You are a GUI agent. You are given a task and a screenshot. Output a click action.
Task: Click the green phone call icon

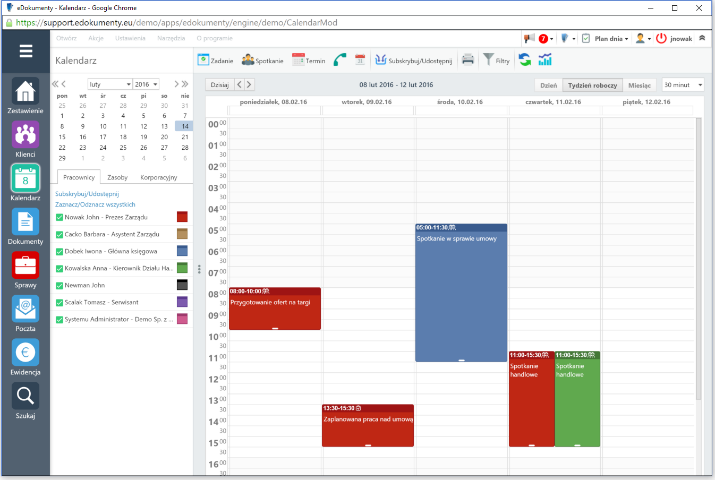click(x=340, y=60)
